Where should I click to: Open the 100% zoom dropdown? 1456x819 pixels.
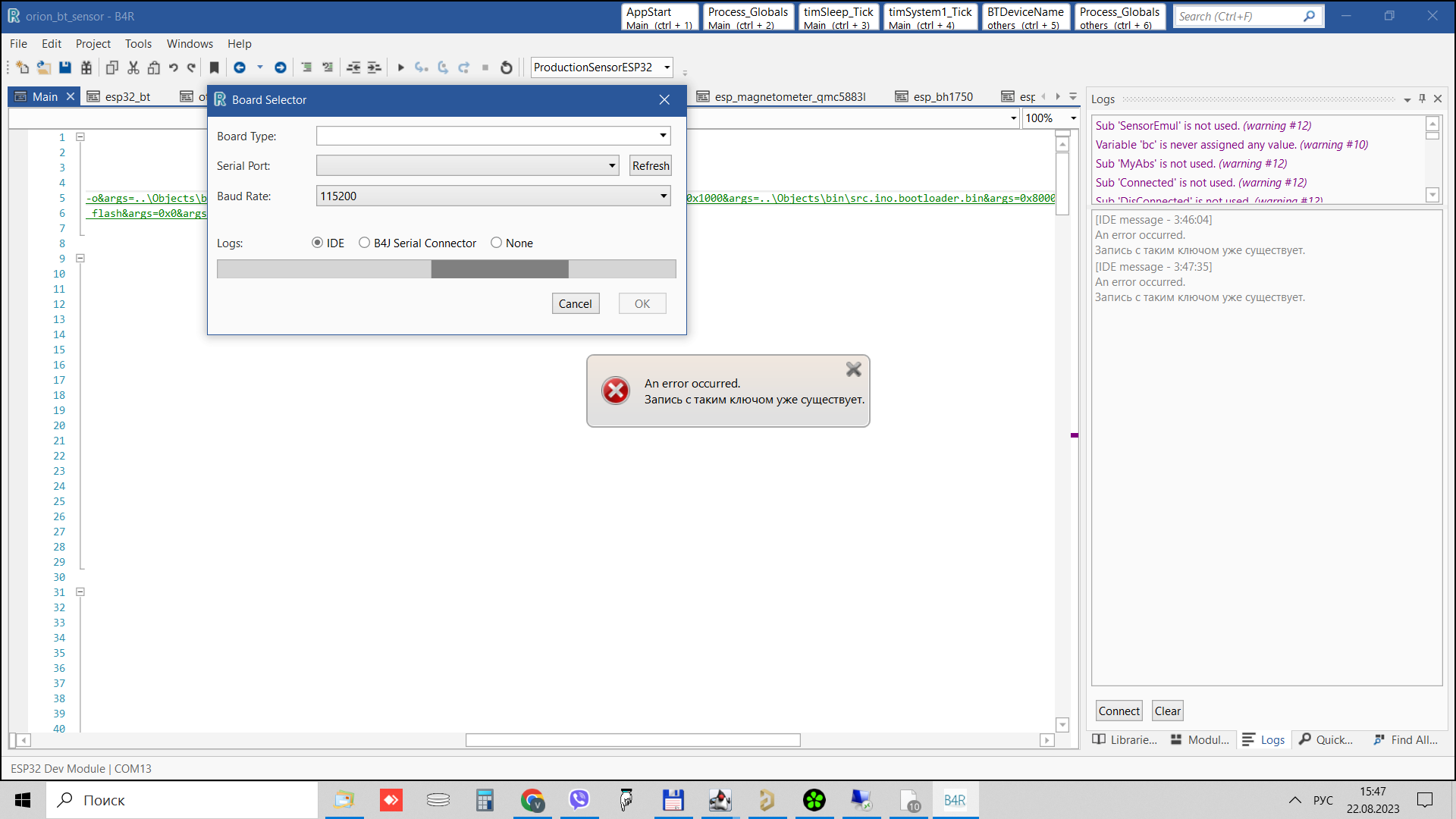coord(1073,118)
